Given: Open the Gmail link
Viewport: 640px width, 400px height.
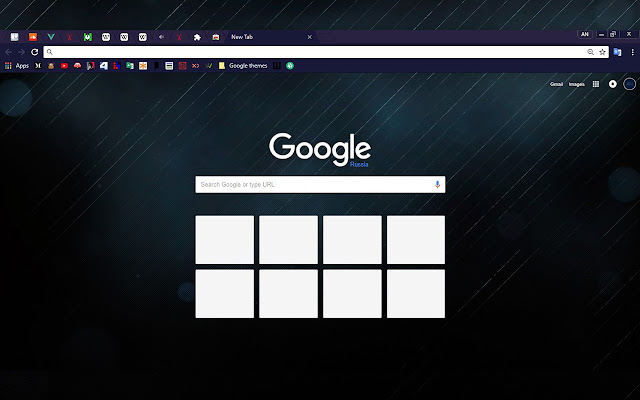Looking at the screenshot, I should point(556,84).
